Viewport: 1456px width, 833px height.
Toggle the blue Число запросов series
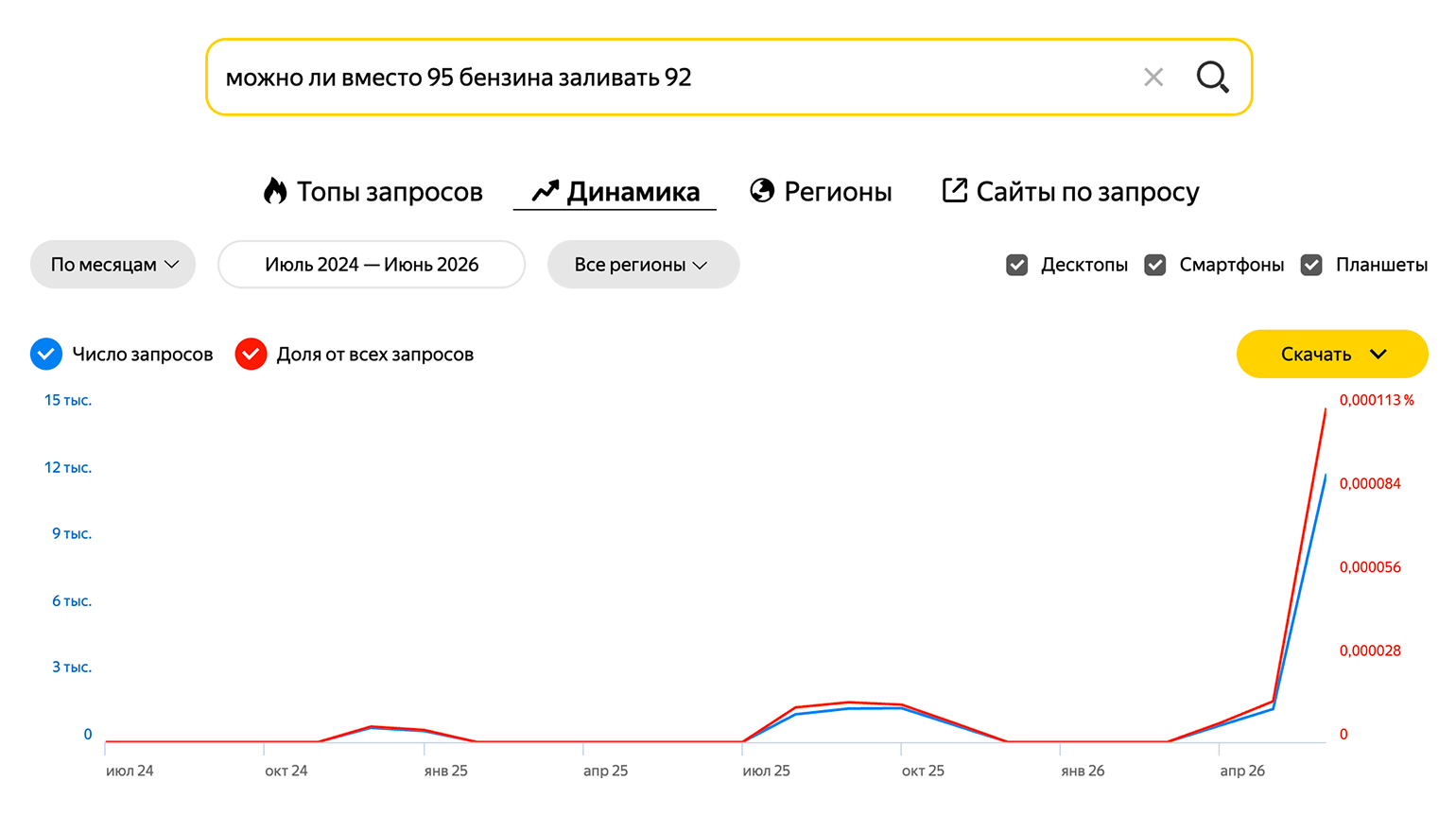tap(46, 355)
